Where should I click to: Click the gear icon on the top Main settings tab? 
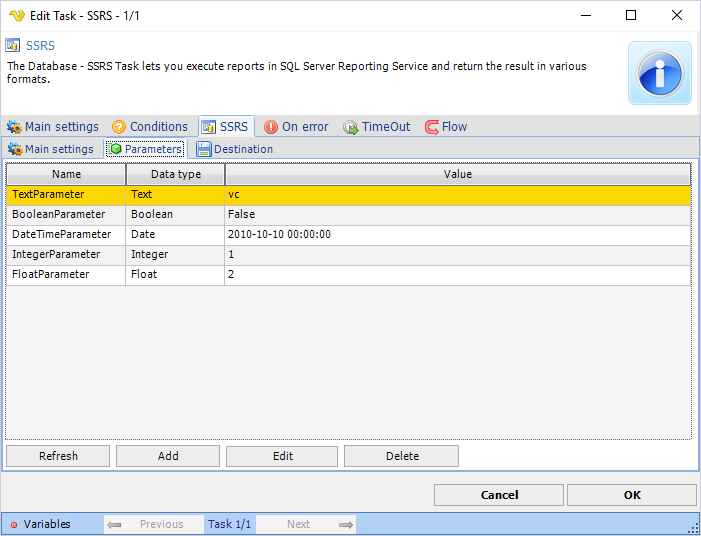(x=14, y=127)
